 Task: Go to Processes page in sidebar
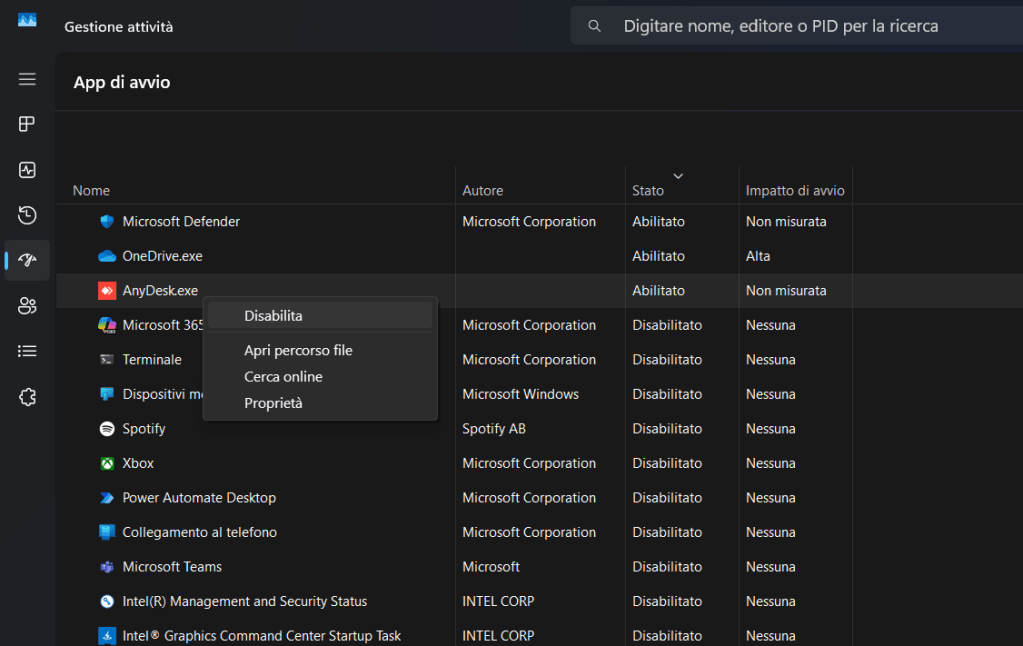[x=27, y=124]
